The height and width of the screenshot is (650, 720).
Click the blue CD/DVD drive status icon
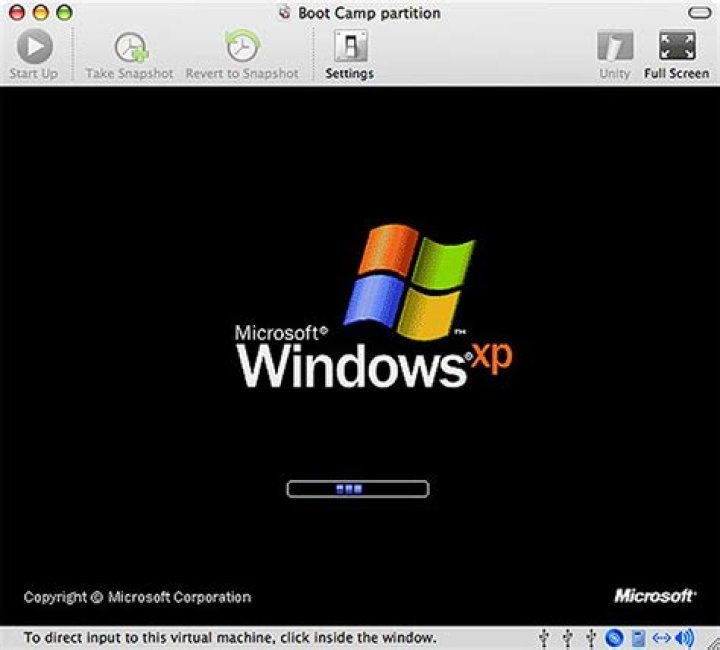tap(614, 638)
